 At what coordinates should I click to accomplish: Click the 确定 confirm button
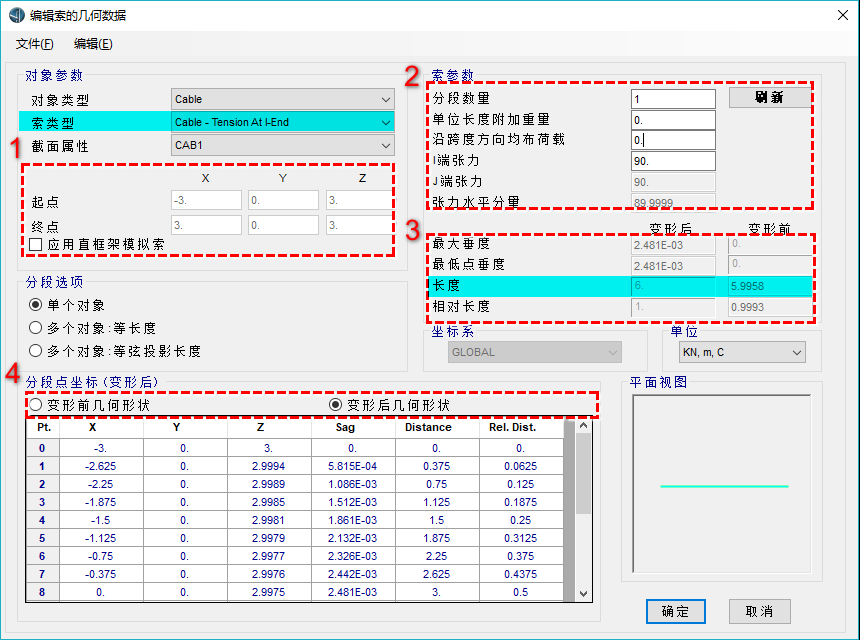676,611
